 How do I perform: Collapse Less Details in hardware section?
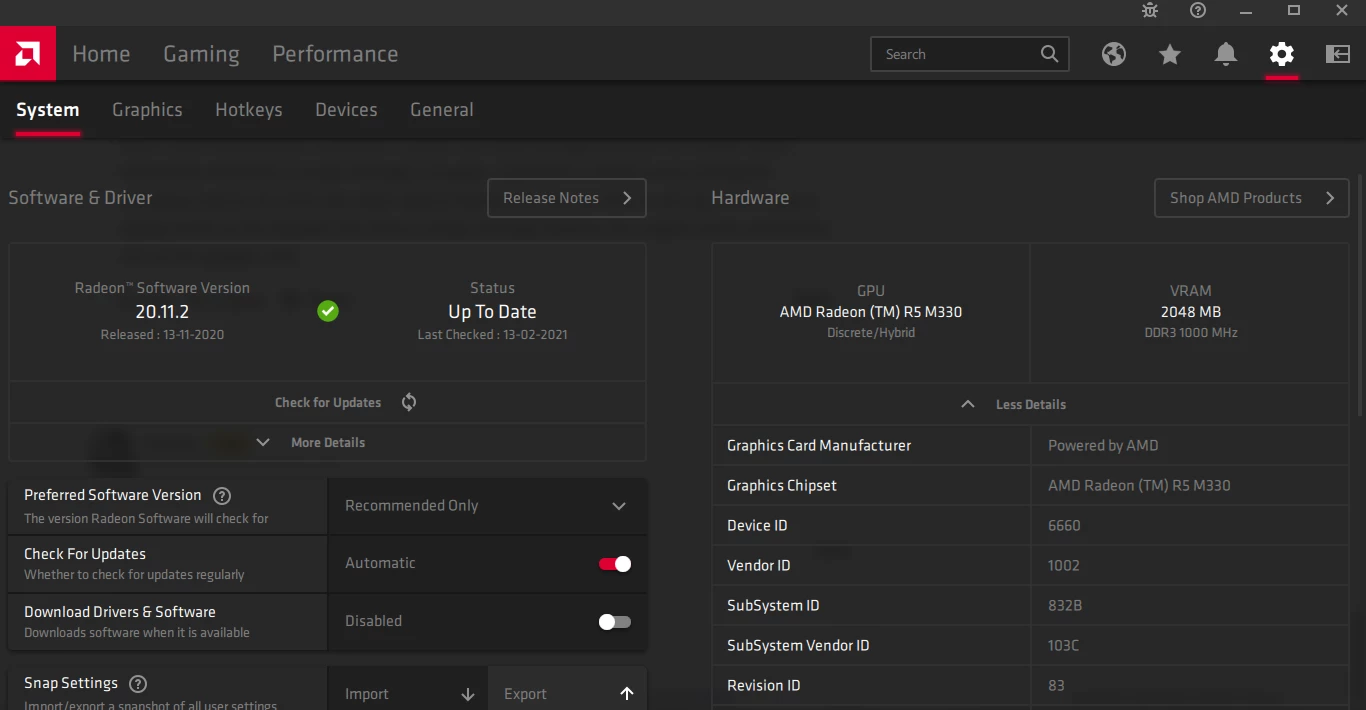[x=1030, y=404]
